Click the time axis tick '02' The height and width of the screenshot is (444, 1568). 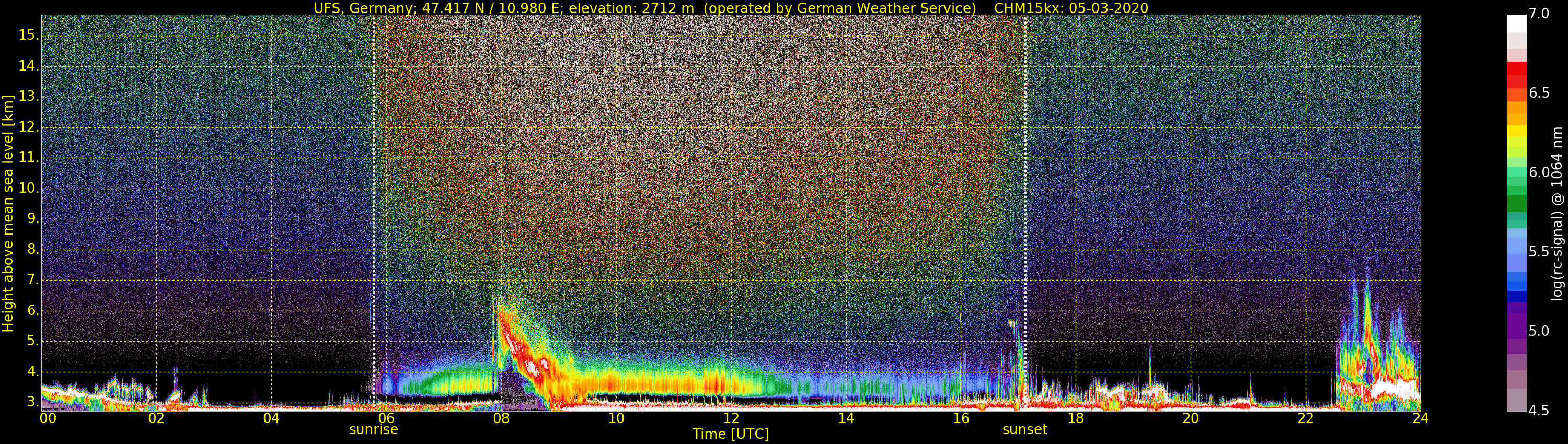click(x=156, y=418)
